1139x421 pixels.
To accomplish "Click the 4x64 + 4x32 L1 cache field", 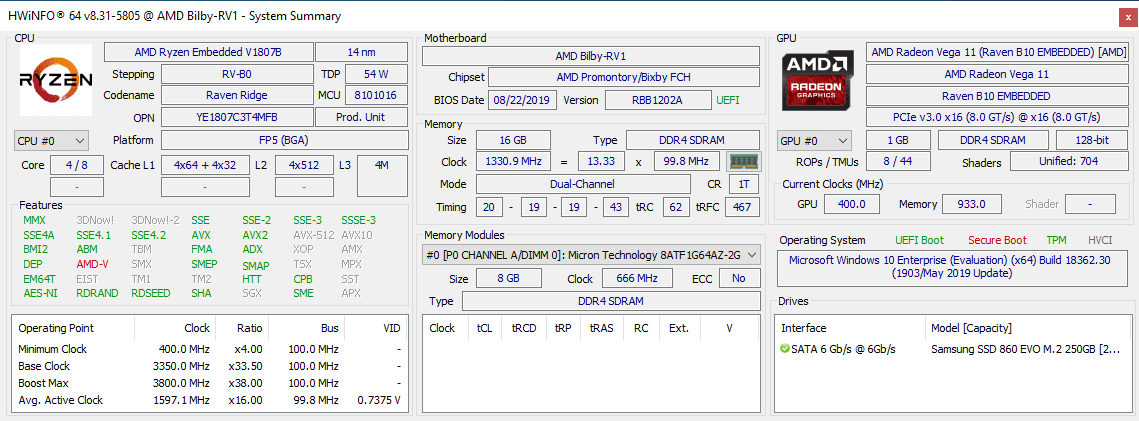I will [206, 165].
